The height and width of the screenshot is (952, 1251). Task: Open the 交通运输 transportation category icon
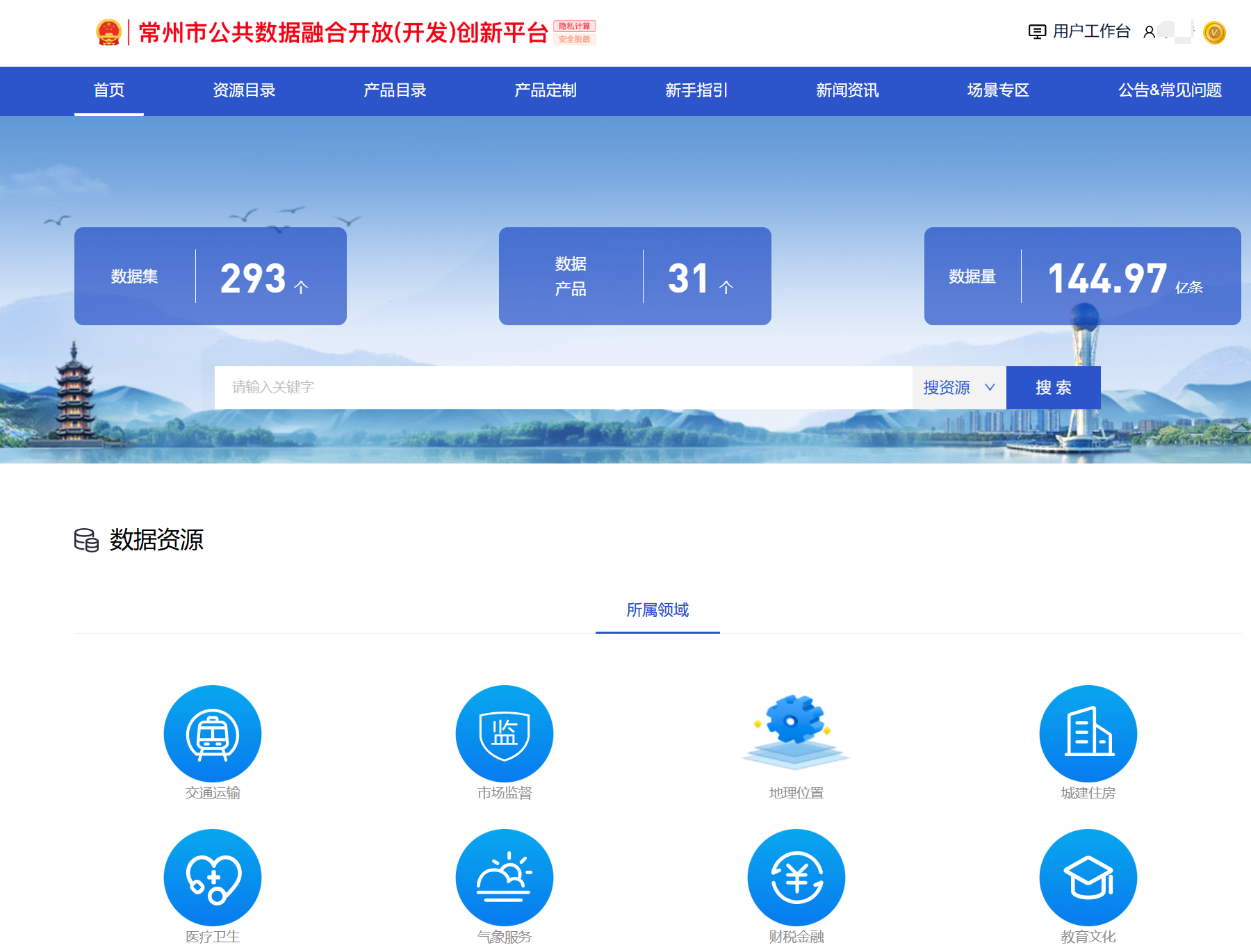point(213,734)
